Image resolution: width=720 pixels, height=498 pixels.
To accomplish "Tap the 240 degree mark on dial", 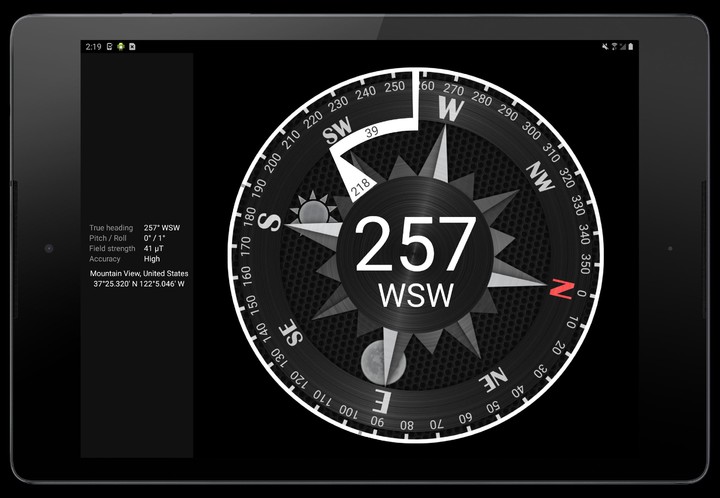I will (x=366, y=93).
